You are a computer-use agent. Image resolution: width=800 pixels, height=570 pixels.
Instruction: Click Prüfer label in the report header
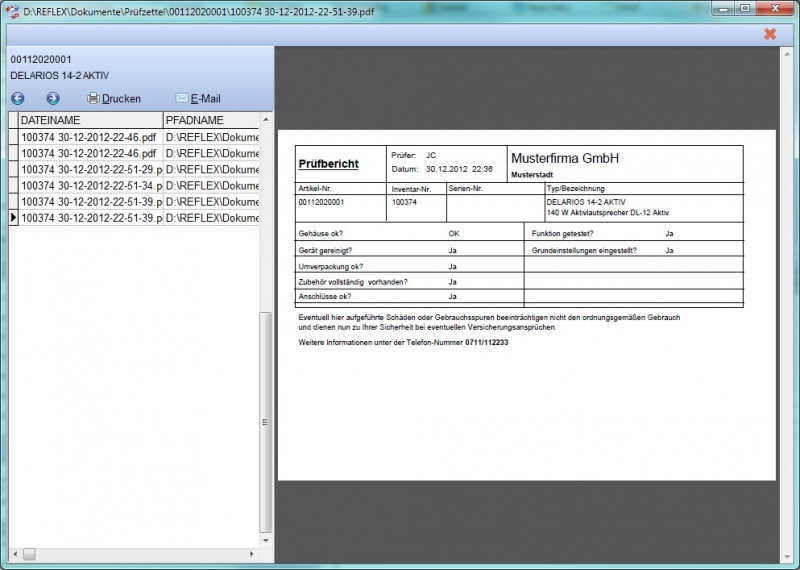[x=404, y=155]
